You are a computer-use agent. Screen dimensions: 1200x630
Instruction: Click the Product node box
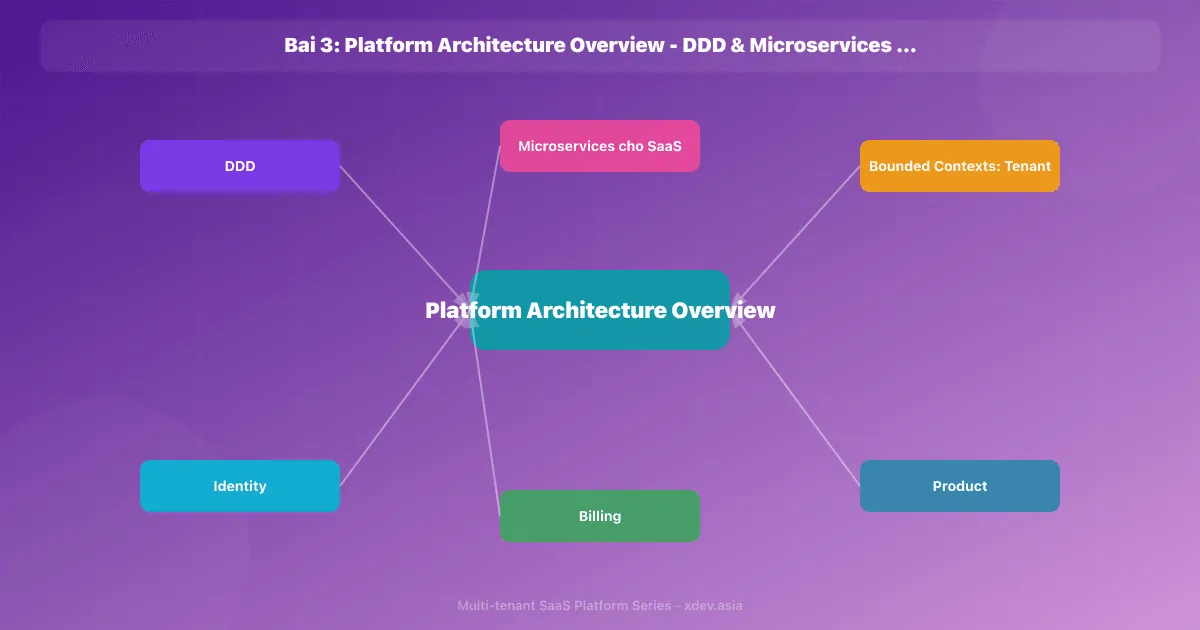click(x=960, y=486)
